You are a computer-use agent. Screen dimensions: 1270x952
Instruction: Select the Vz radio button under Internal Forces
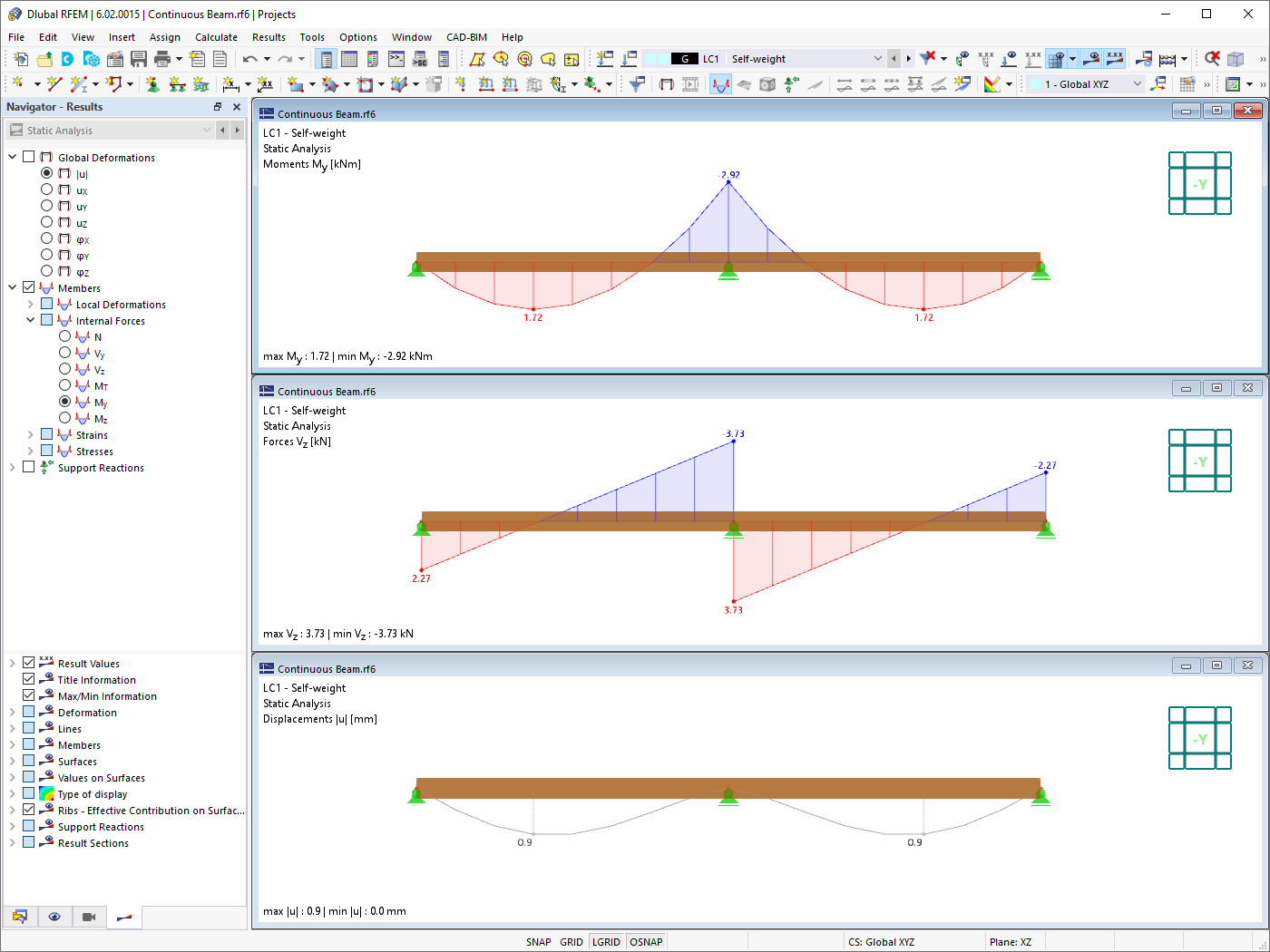(64, 370)
